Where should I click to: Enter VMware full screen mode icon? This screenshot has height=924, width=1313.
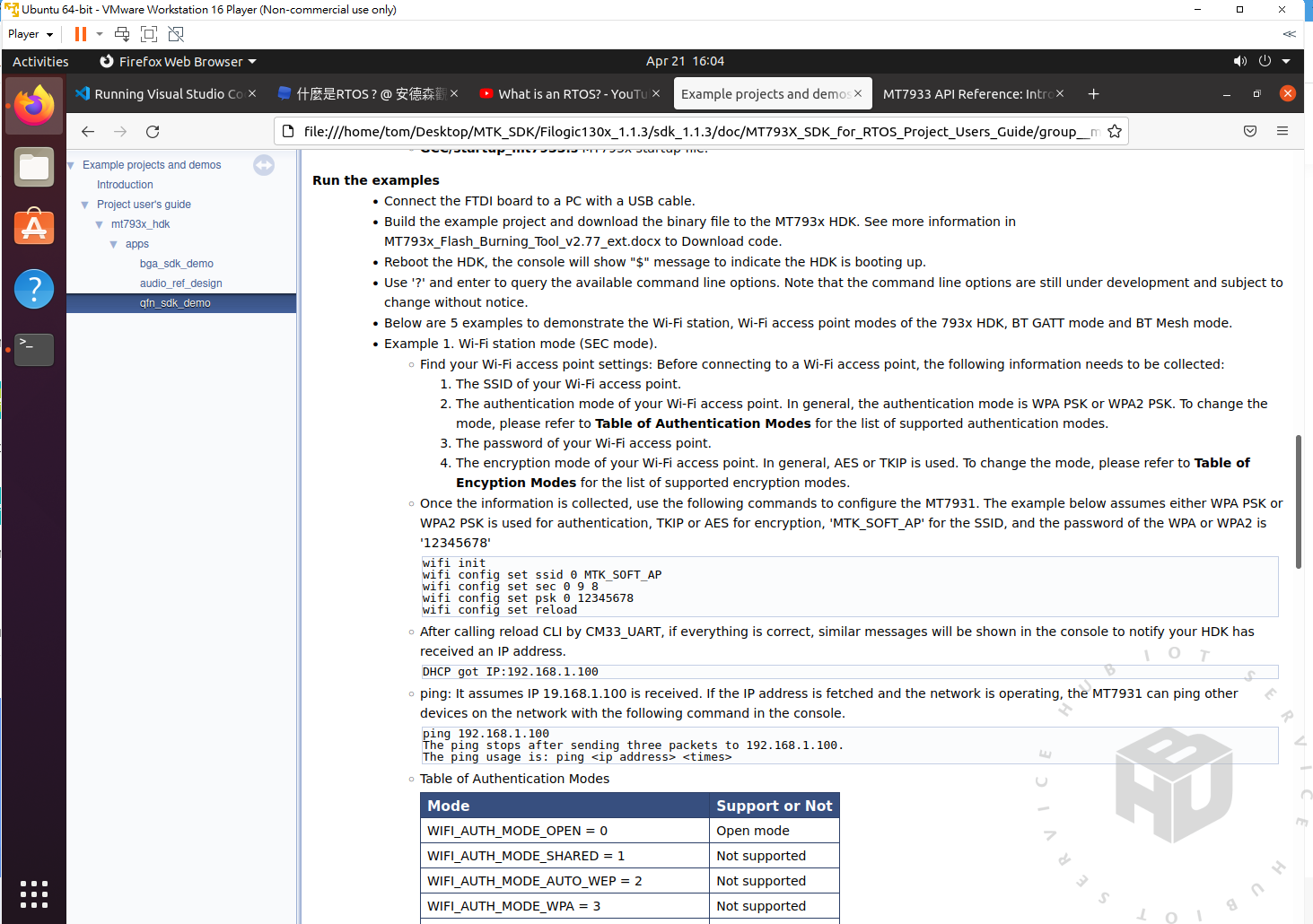pyautogui.click(x=149, y=34)
